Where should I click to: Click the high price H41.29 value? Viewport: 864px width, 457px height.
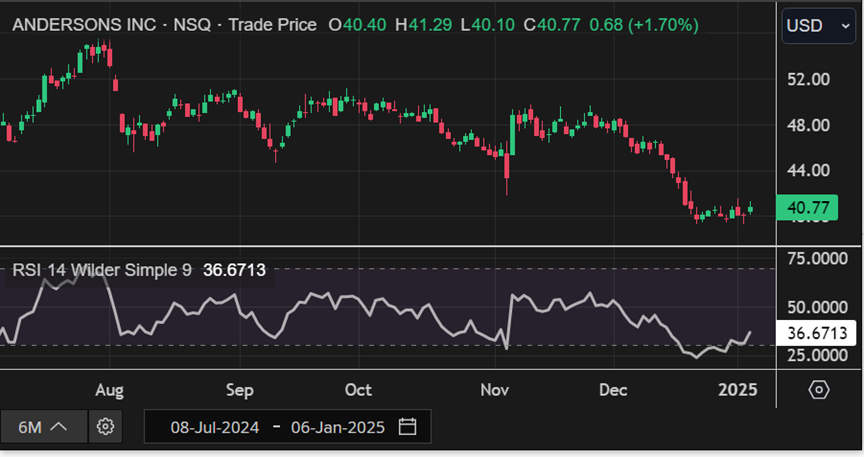423,25
